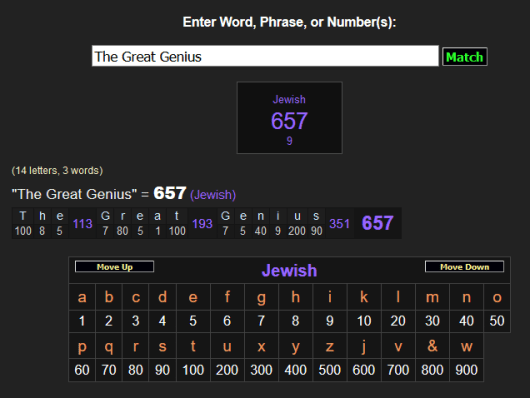Click letter c in cipher table

pos(136,297)
